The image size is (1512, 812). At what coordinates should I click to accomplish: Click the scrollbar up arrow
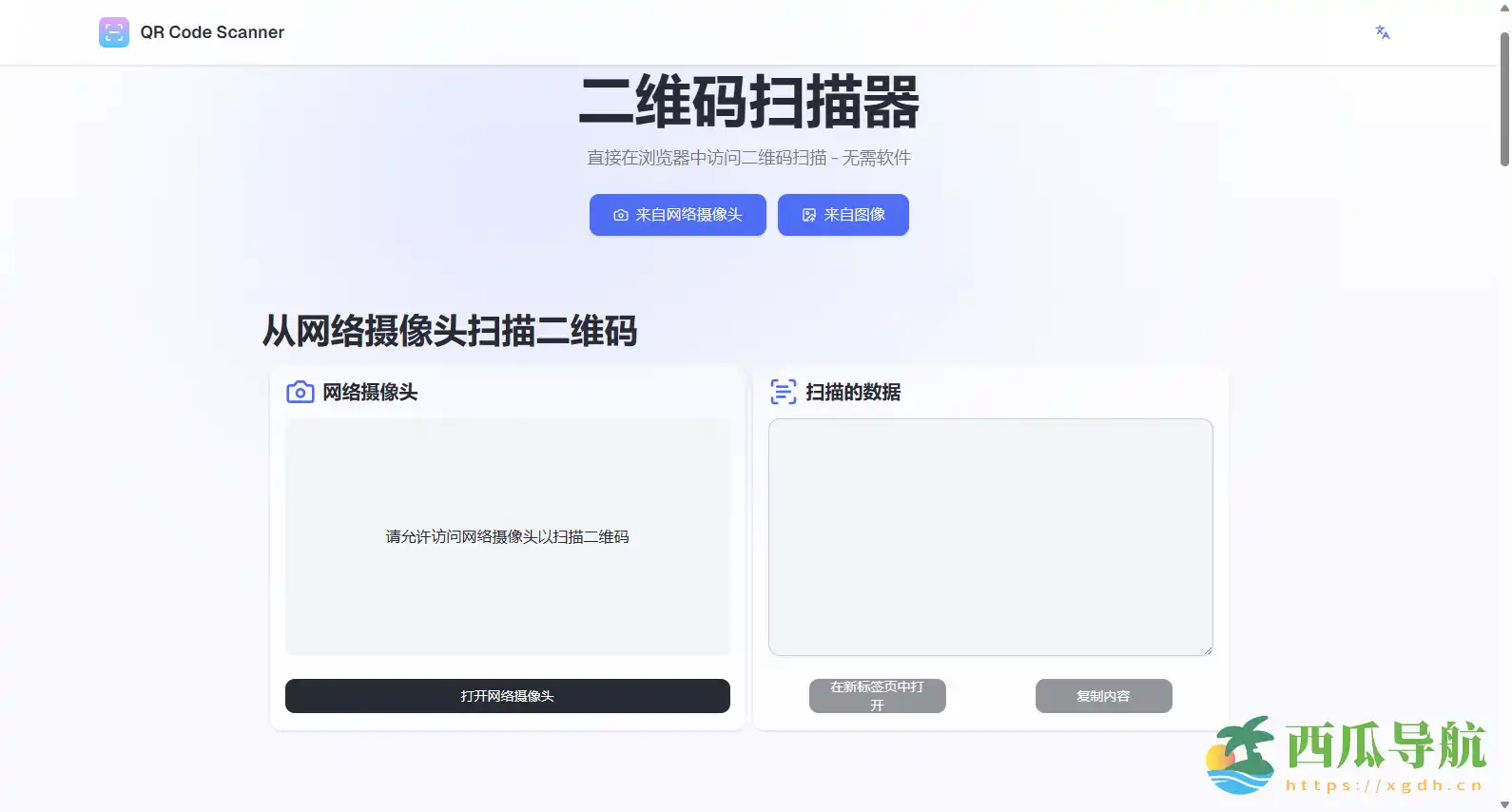[1503, 8]
